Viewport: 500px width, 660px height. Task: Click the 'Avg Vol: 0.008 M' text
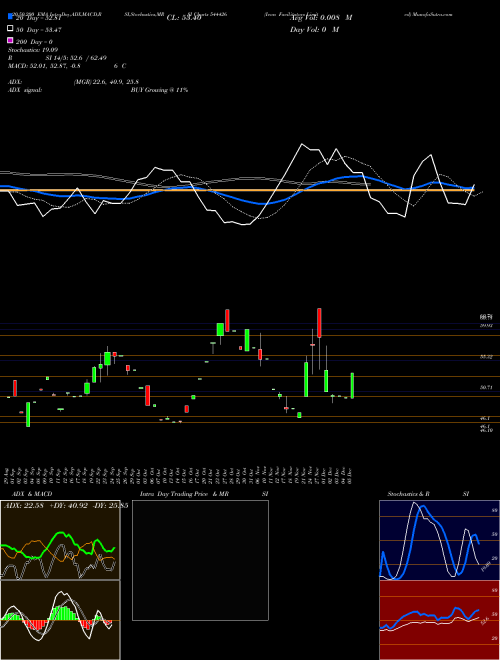321,18
